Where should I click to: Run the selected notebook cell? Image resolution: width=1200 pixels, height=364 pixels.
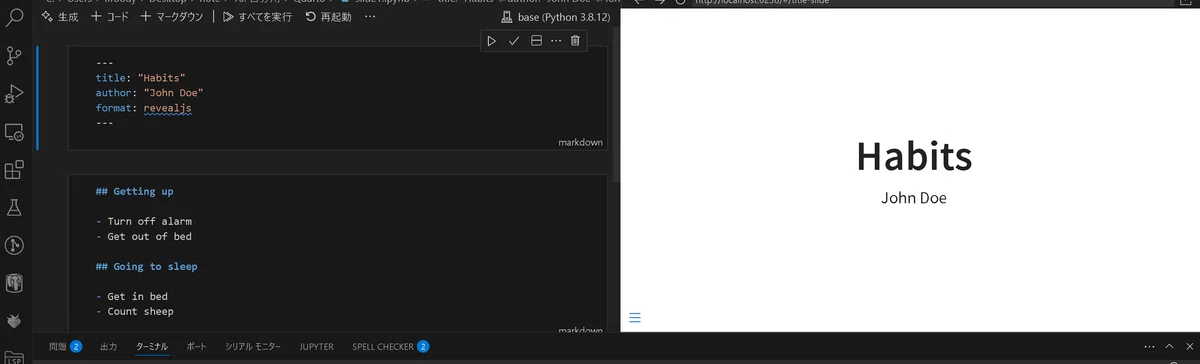pos(491,40)
